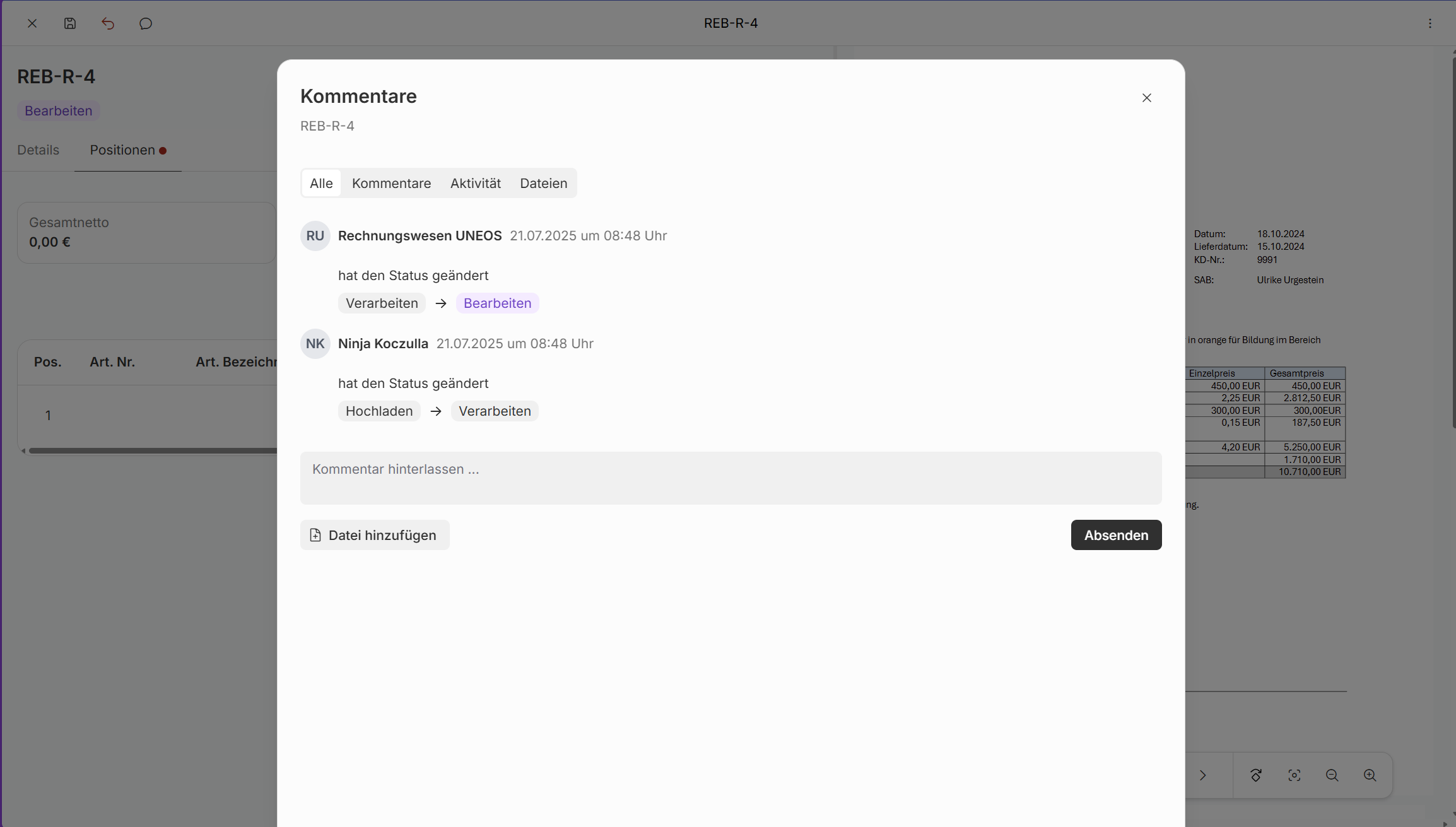Open the Dateien filter tab

[x=543, y=184]
